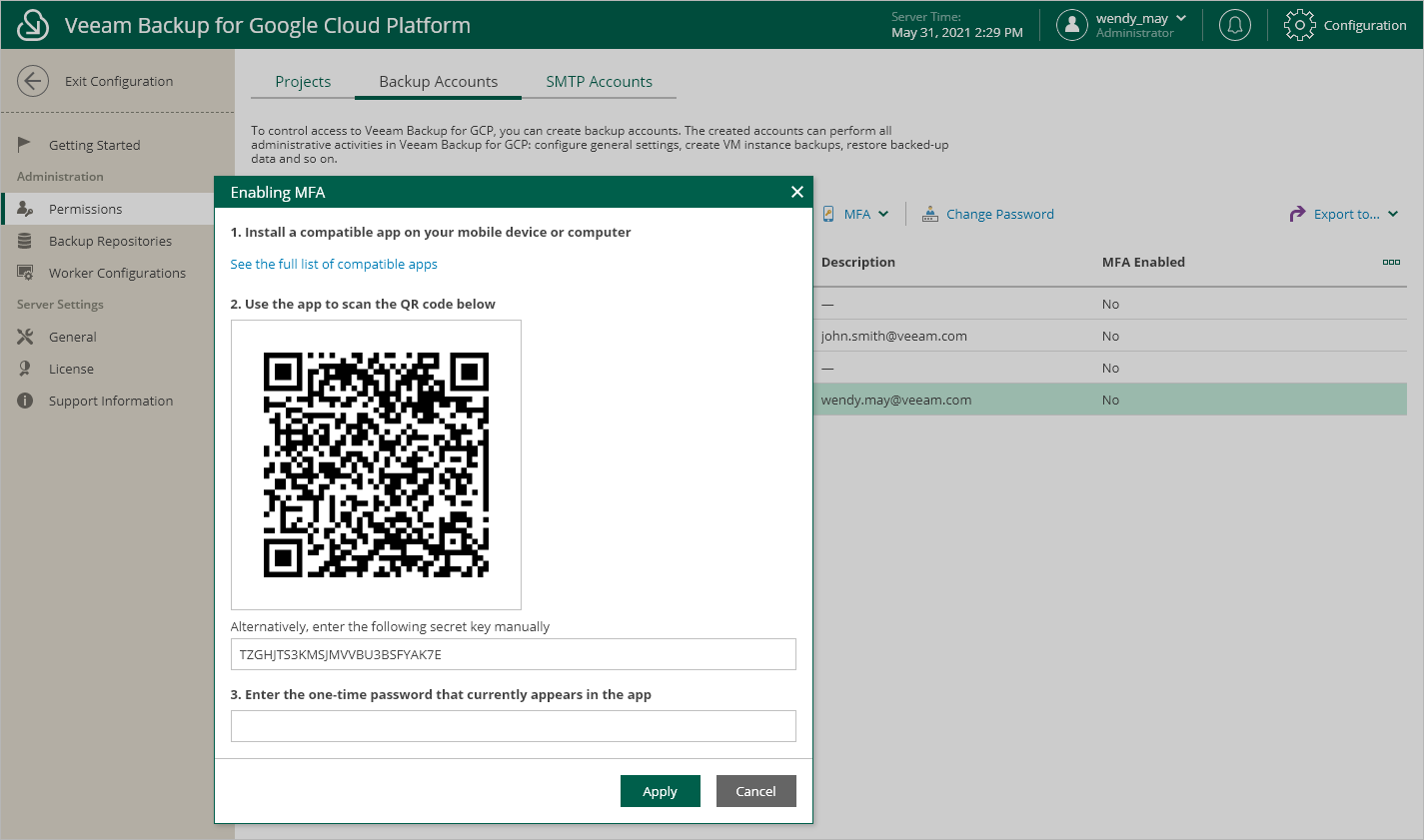
Task: Expand the wendy_may user menu chevron
Action: click(x=1181, y=18)
